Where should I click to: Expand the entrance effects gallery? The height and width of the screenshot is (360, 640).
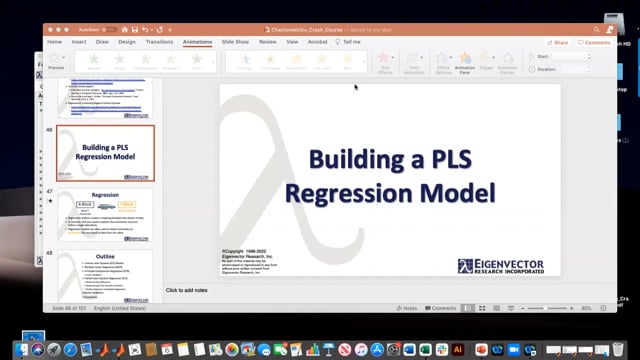click(213, 62)
